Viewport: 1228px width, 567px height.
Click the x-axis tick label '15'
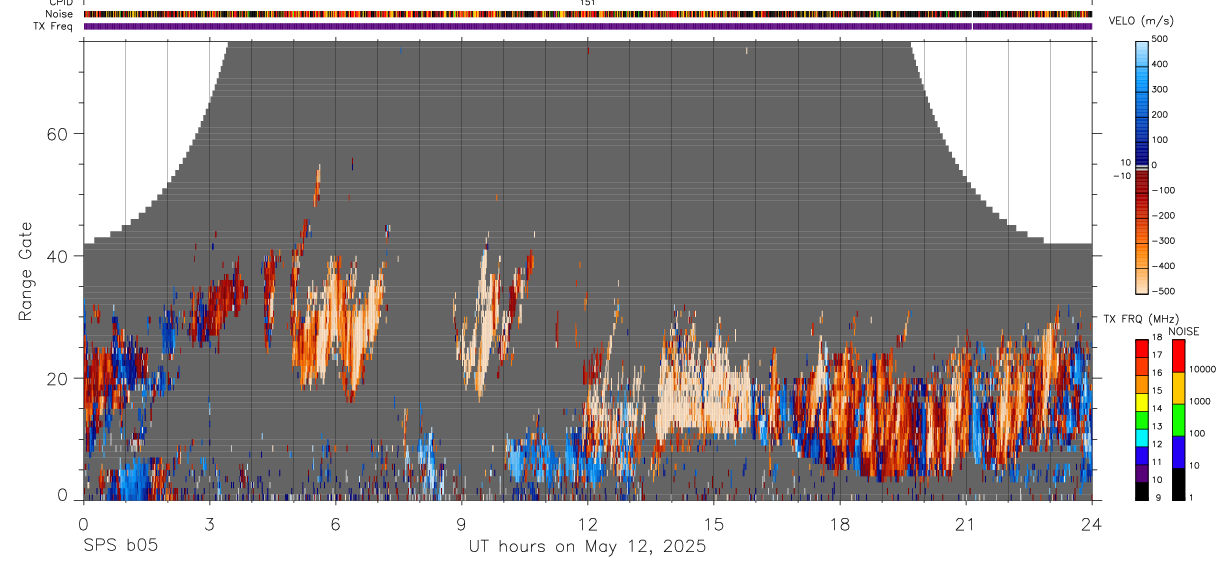tap(713, 524)
